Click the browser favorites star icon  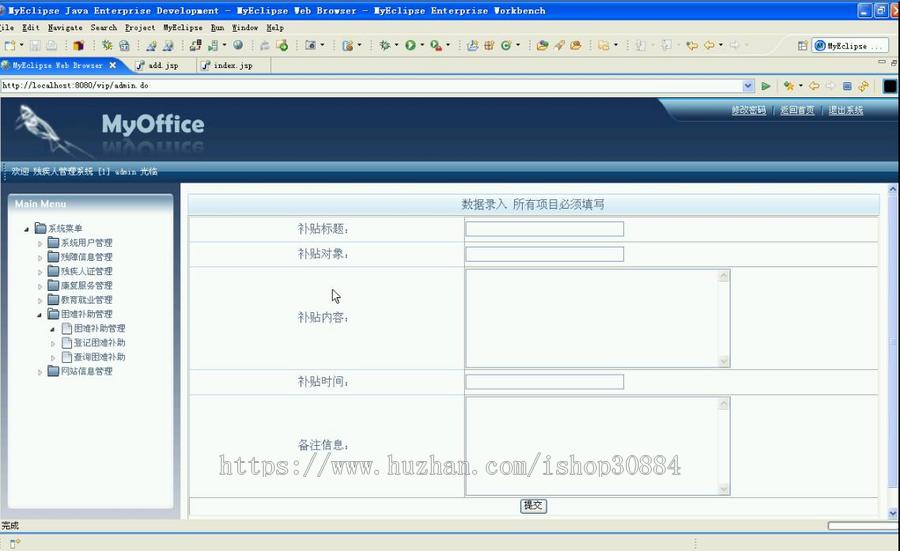789,86
